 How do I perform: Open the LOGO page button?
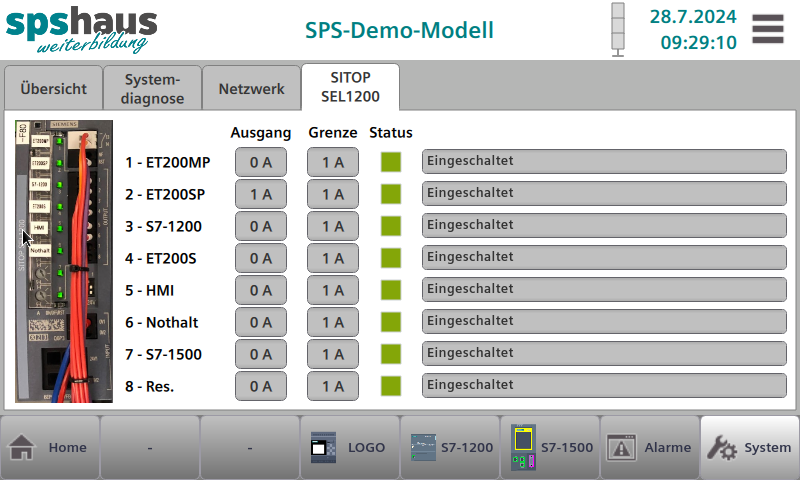click(x=349, y=447)
